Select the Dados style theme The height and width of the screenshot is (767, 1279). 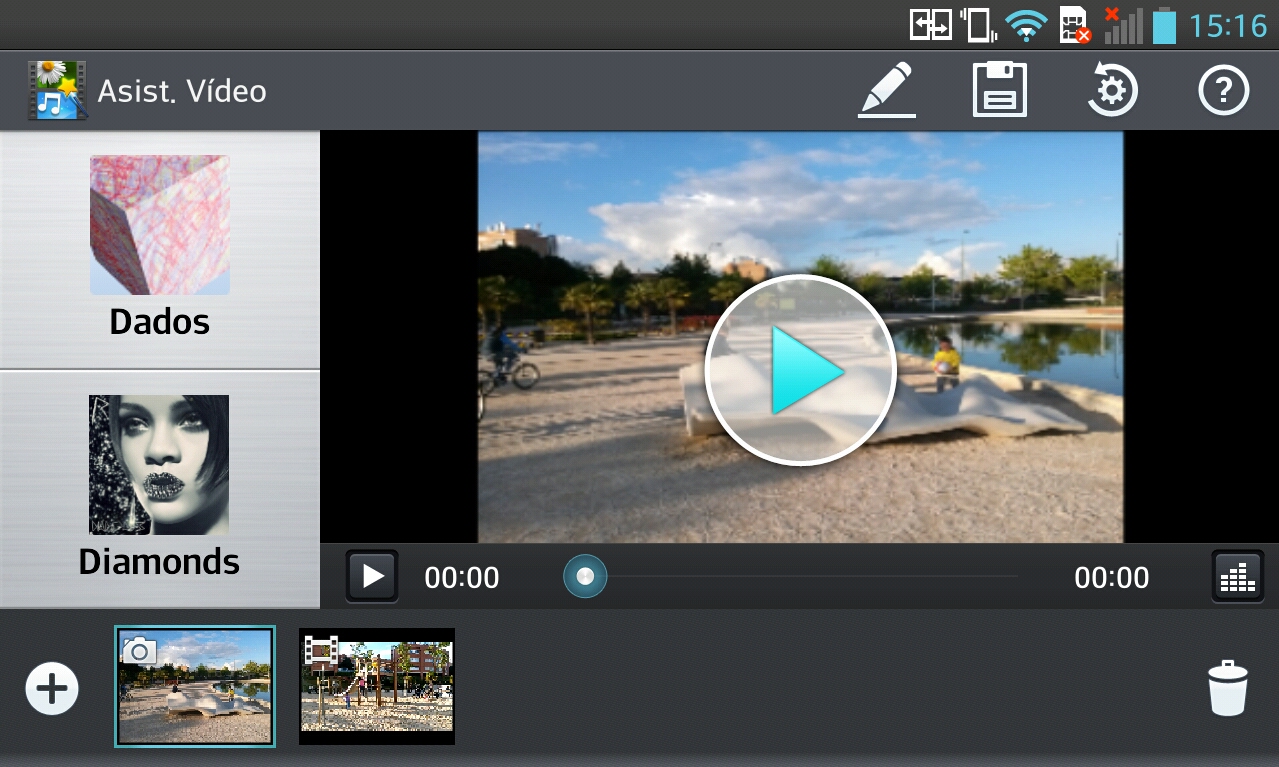click(160, 249)
